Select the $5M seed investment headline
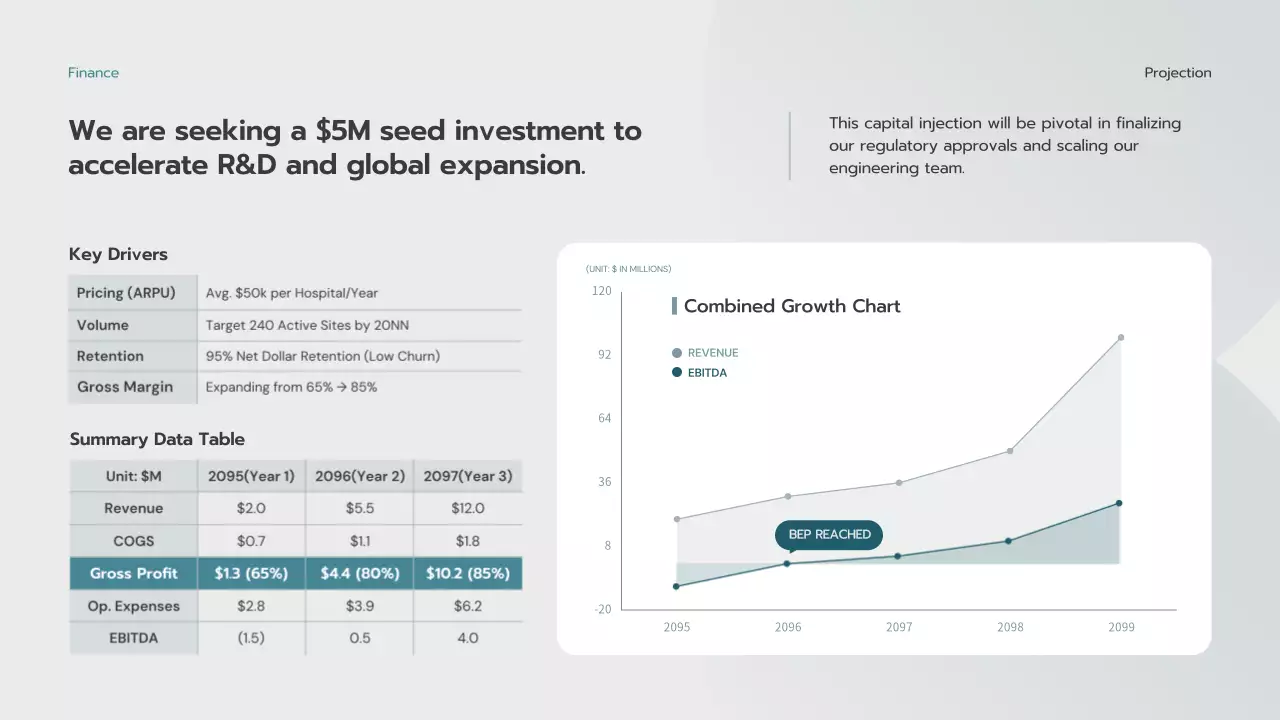Viewport: 1280px width, 720px height. click(x=355, y=147)
